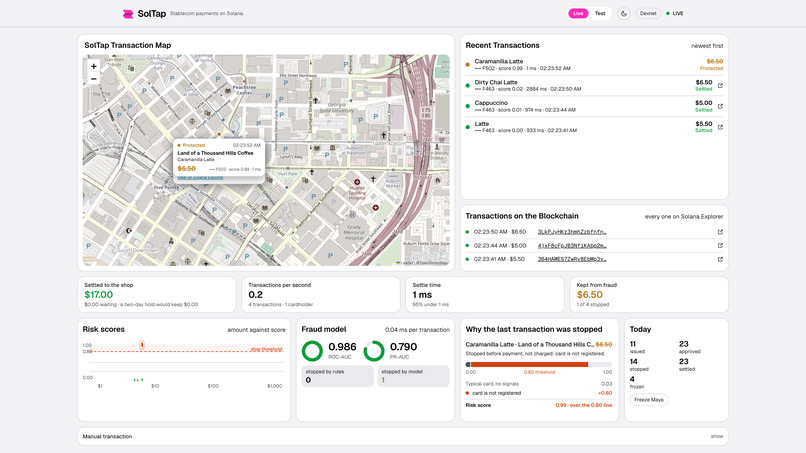Open transaction hash 384HAWES7ZwRv8EbWp3y link

pos(572,259)
